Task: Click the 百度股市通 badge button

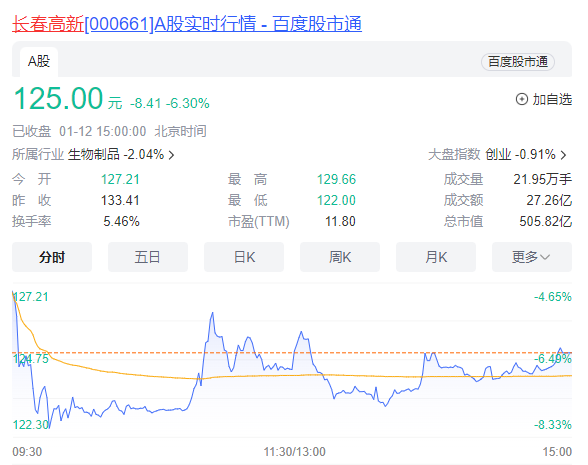Action: click(518, 62)
